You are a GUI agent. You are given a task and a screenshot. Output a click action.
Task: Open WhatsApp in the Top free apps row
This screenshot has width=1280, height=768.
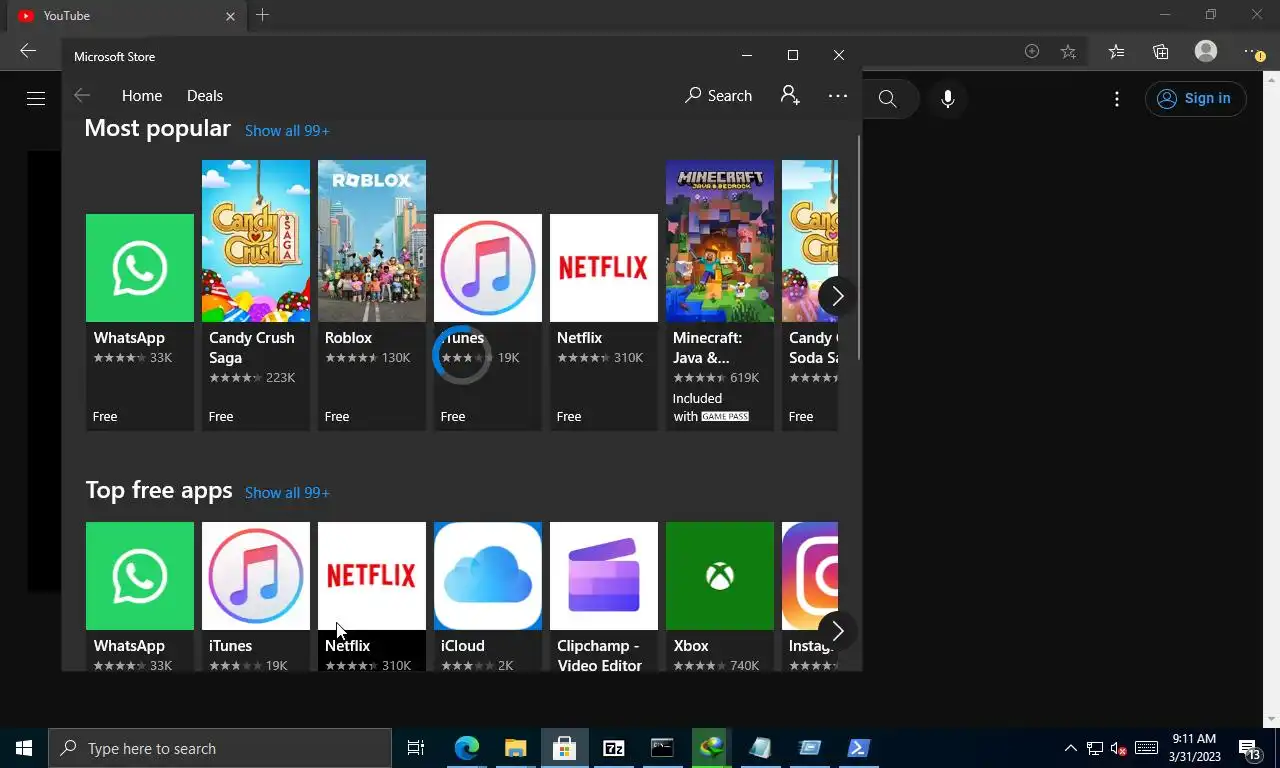click(140, 596)
